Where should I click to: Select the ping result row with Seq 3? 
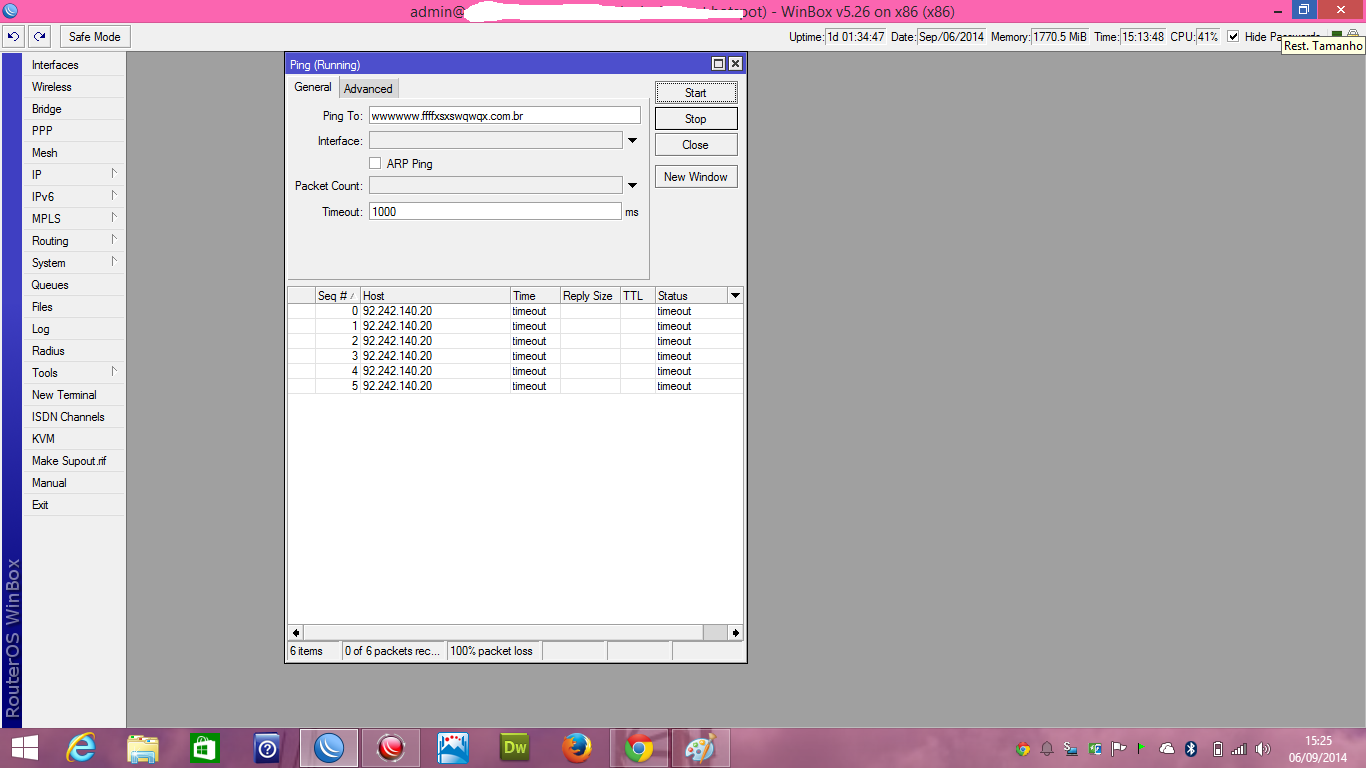point(515,356)
